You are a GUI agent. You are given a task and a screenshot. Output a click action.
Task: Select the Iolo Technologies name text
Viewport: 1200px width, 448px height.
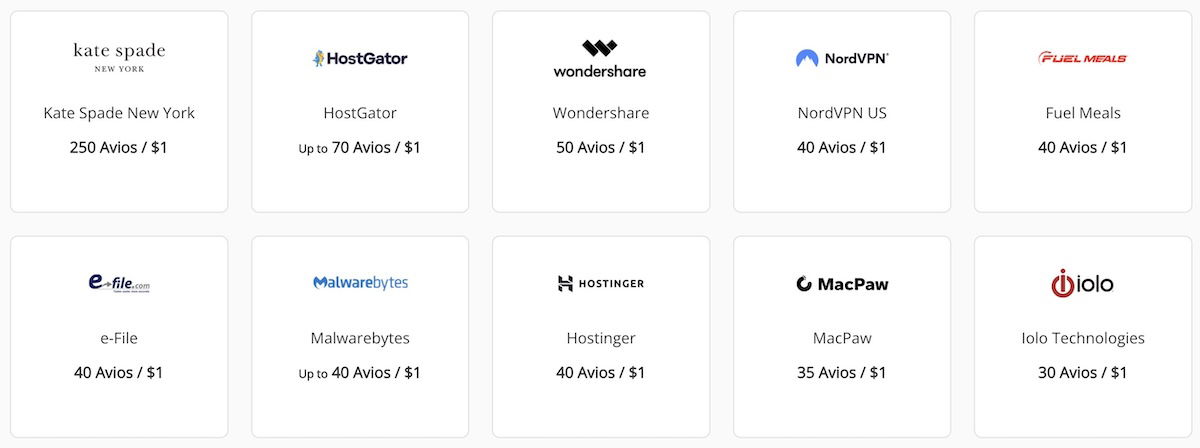[1082, 338]
